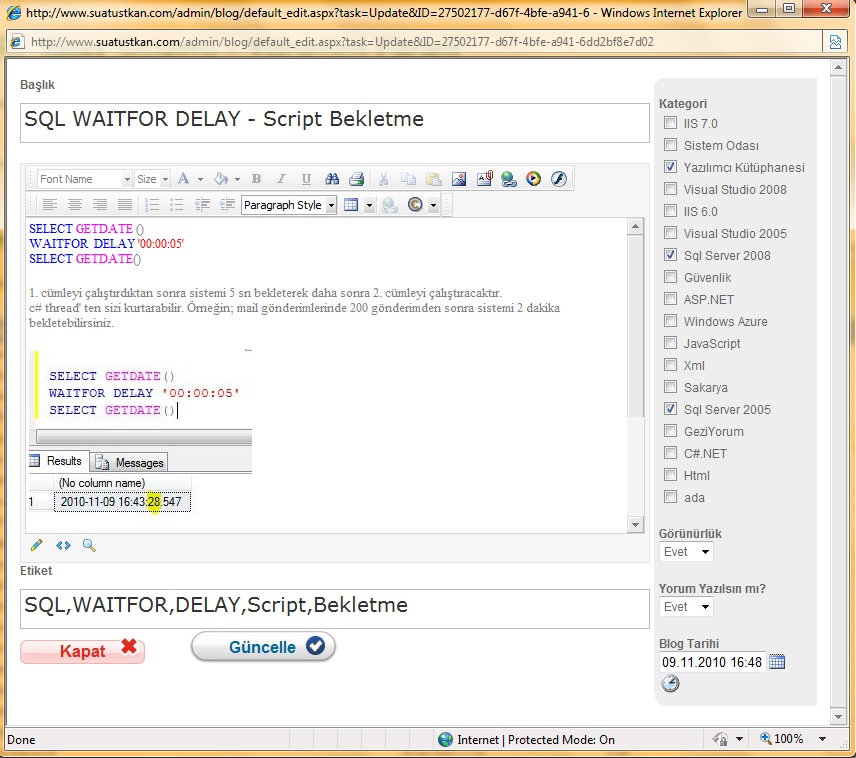The height and width of the screenshot is (758, 856).
Task: Click the clock time picker icon
Action: point(670,683)
